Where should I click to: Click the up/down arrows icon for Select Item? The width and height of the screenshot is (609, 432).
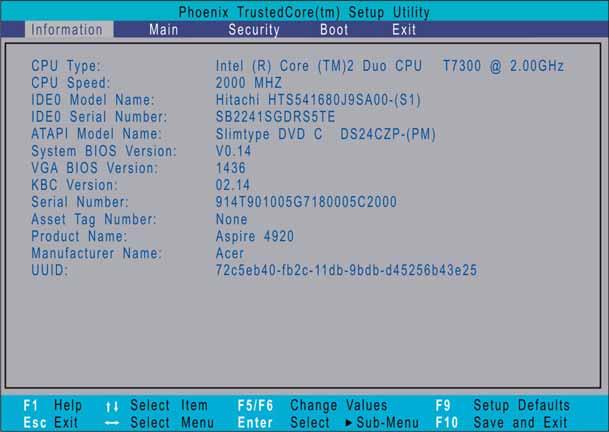point(112,407)
